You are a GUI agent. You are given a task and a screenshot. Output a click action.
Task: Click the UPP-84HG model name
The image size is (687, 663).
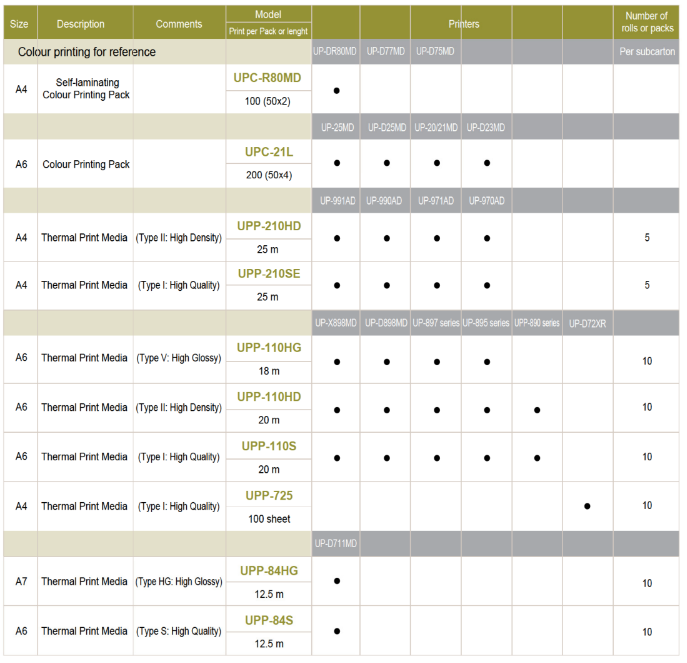point(268,570)
